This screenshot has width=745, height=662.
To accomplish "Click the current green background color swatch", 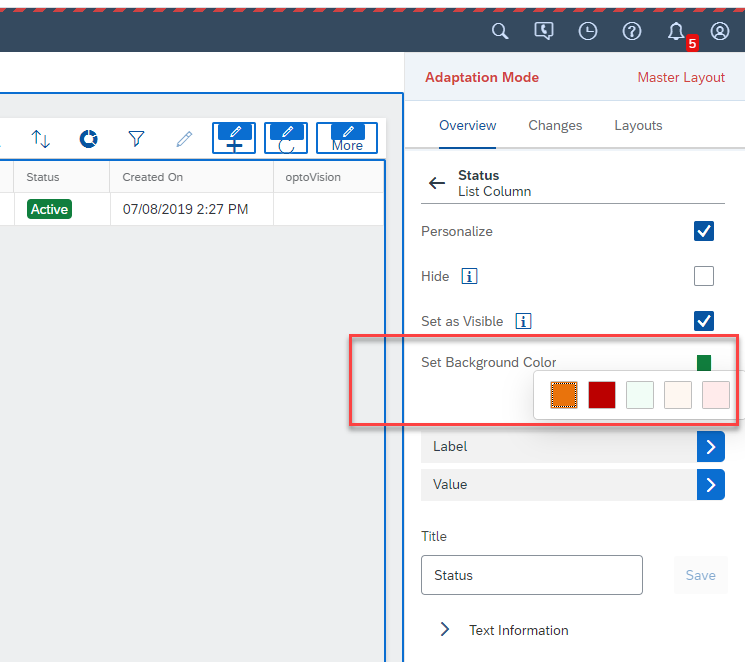I will click(704, 363).
